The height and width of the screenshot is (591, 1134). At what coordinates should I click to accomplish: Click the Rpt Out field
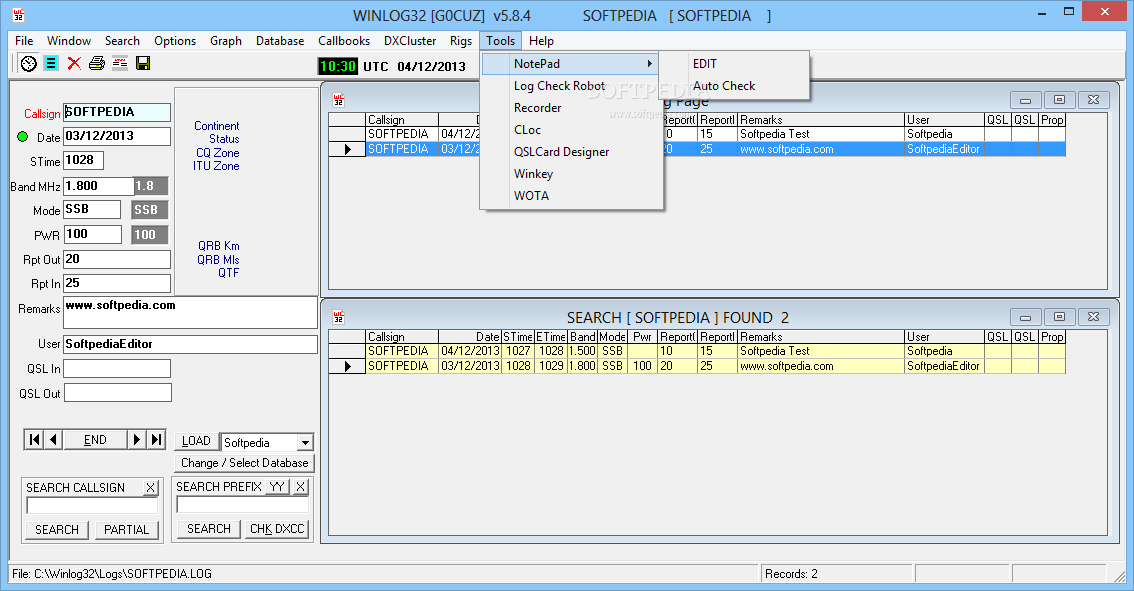pos(117,259)
